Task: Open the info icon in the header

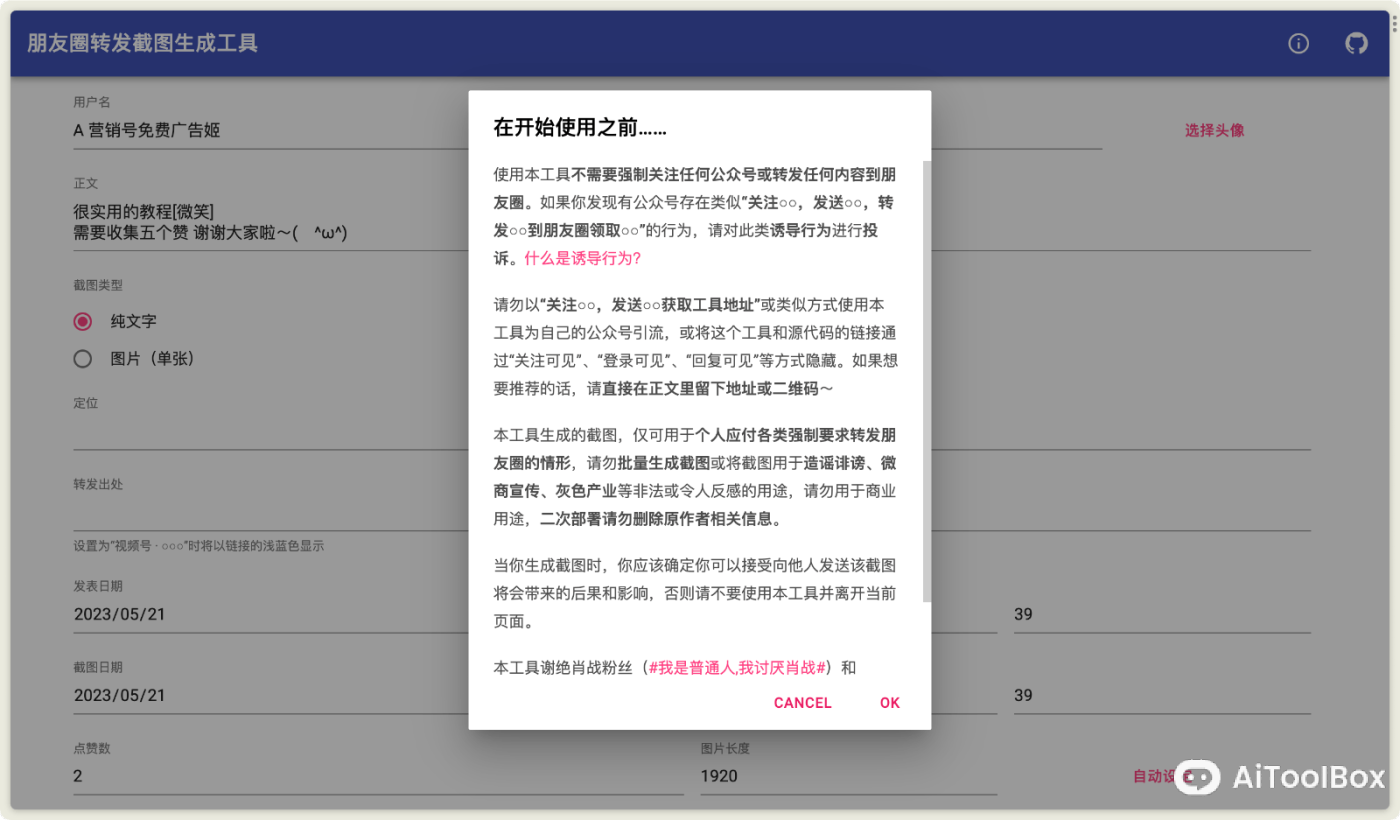Action: coord(1298,43)
